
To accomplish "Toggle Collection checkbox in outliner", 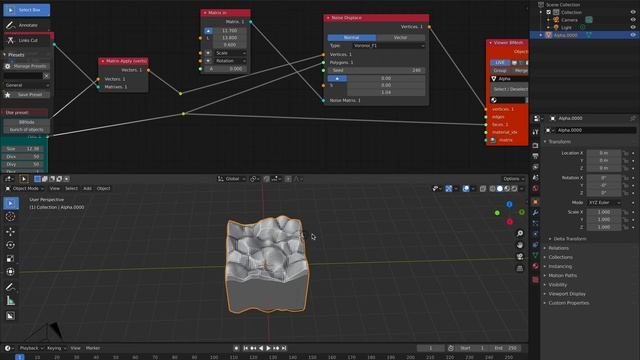I will (x=549, y=12).
